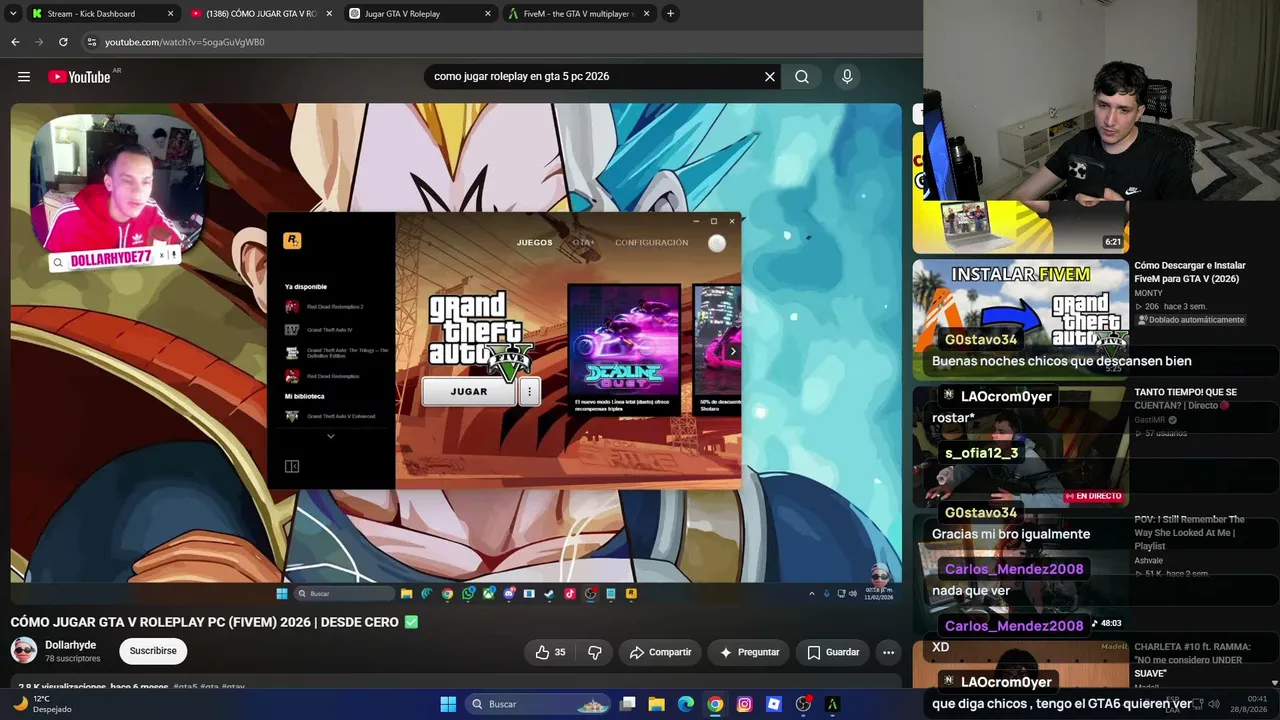
Task: Click the Windows taskbar search box
Action: (x=539, y=704)
